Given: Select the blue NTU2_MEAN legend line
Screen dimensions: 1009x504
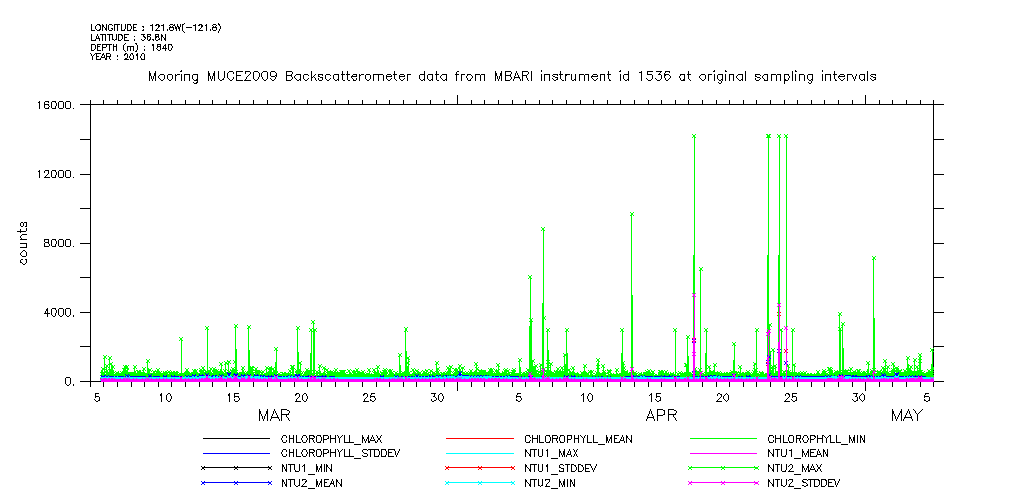Looking at the screenshot, I should click(236, 483).
